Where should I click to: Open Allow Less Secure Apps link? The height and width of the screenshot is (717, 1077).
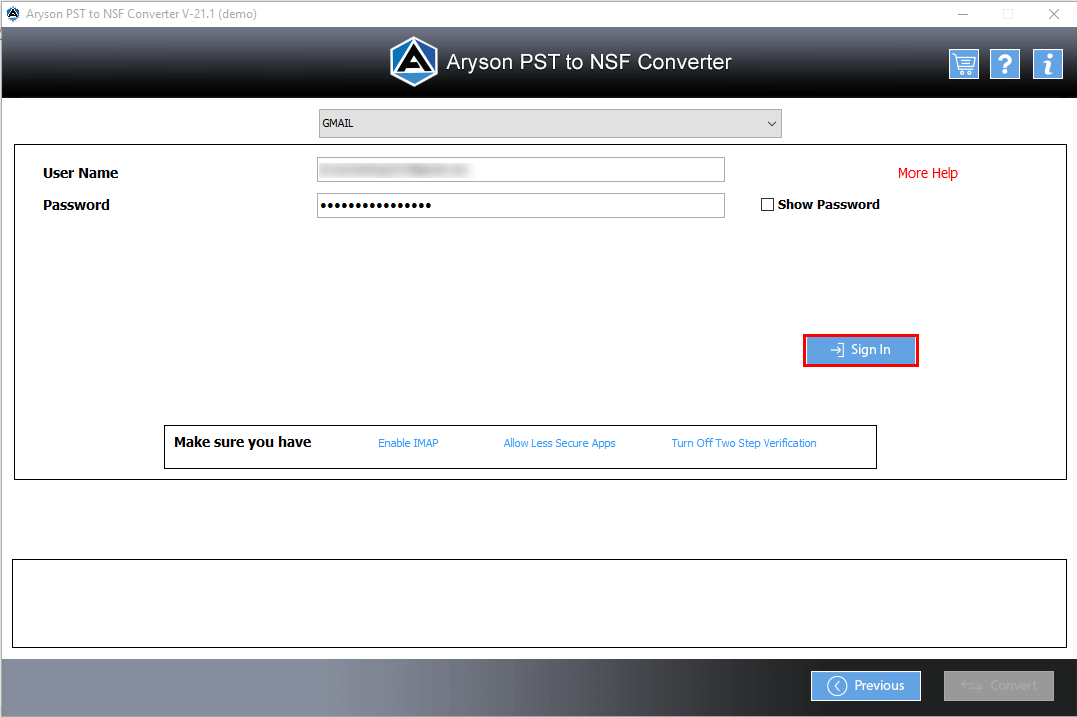559,443
